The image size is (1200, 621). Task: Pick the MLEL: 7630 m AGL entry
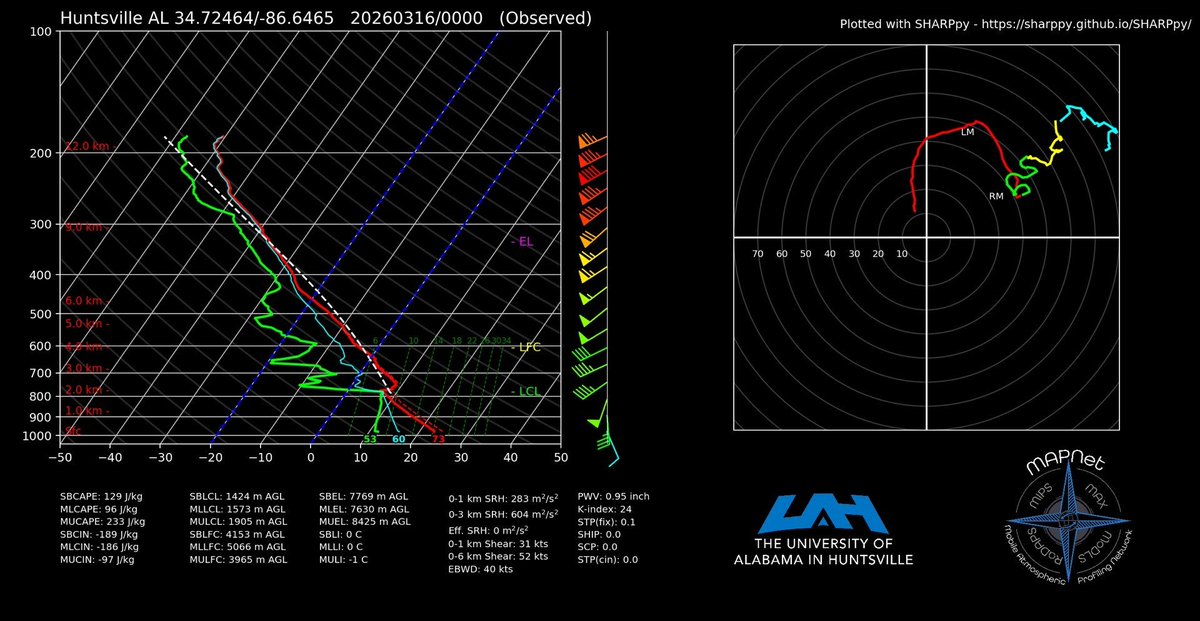coord(364,508)
